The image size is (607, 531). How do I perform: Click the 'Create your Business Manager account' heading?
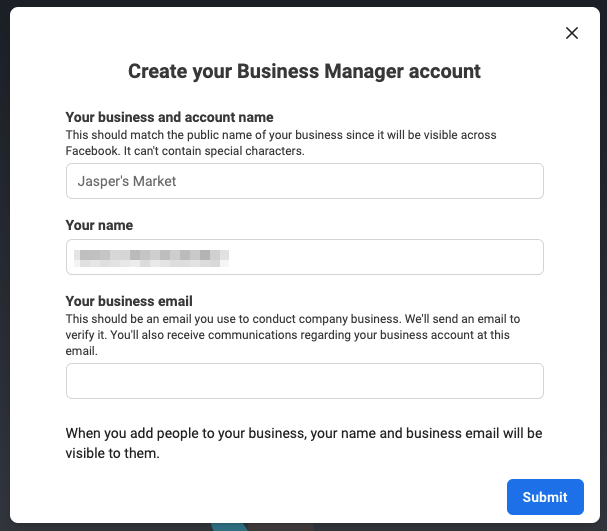[x=304, y=72]
